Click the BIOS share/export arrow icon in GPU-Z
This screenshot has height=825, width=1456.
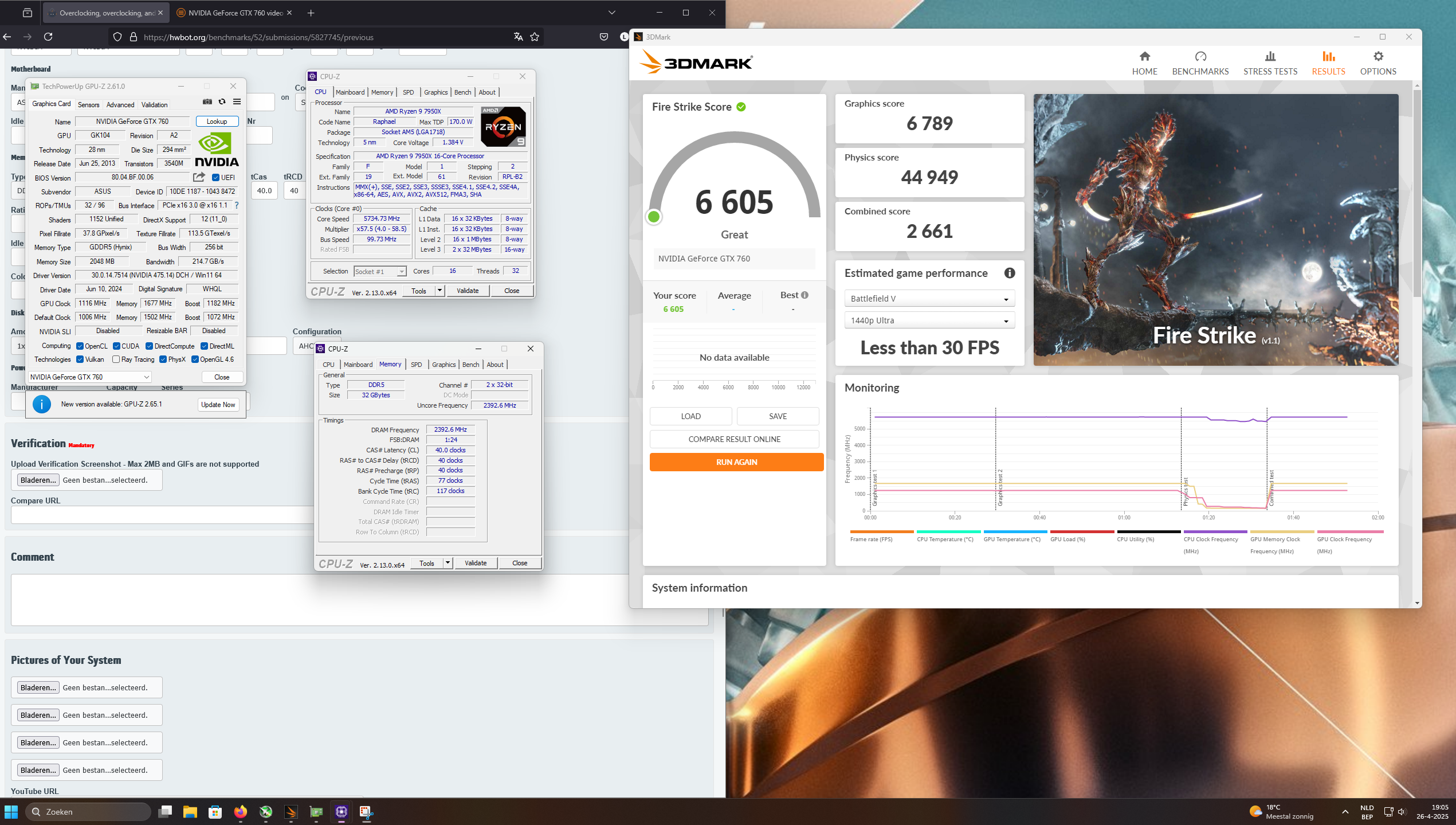click(199, 177)
